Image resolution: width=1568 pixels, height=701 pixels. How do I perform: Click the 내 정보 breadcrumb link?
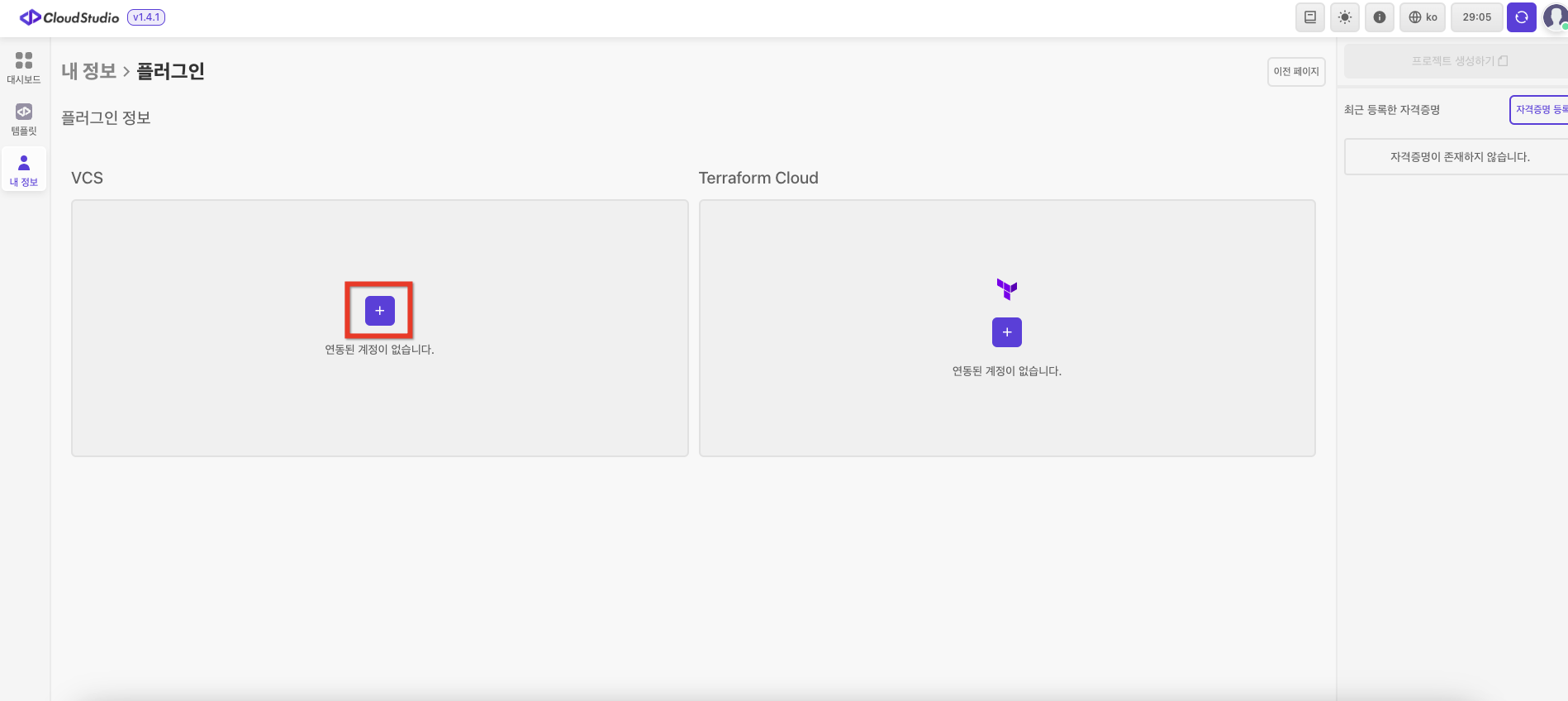point(88,72)
